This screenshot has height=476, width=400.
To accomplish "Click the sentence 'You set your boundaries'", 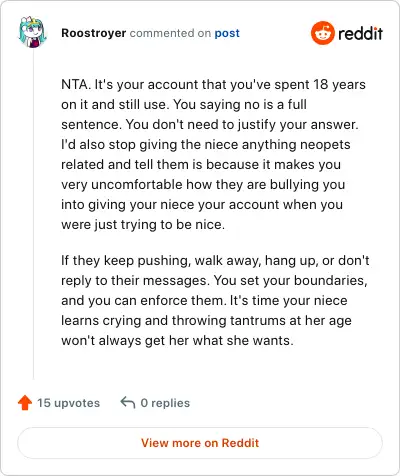I will tap(290, 280).
